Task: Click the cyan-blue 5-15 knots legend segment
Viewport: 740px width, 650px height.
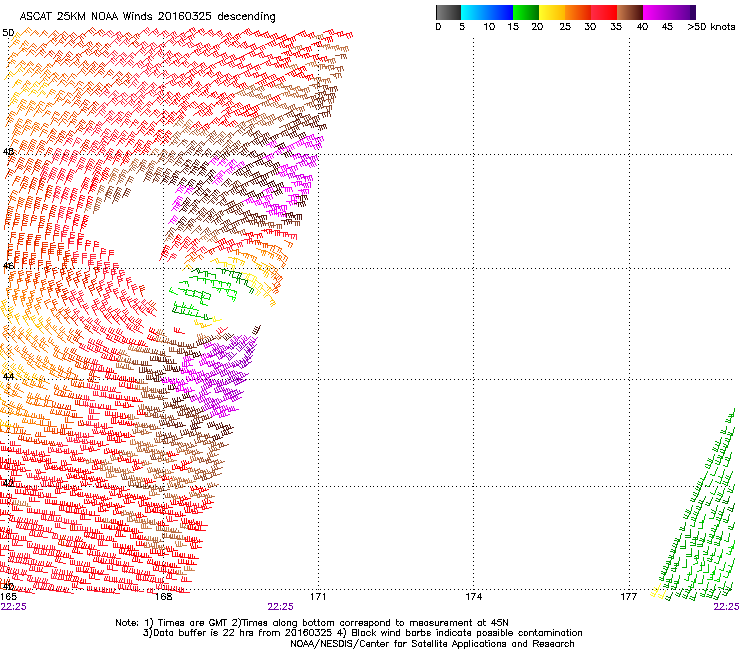Action: click(487, 12)
